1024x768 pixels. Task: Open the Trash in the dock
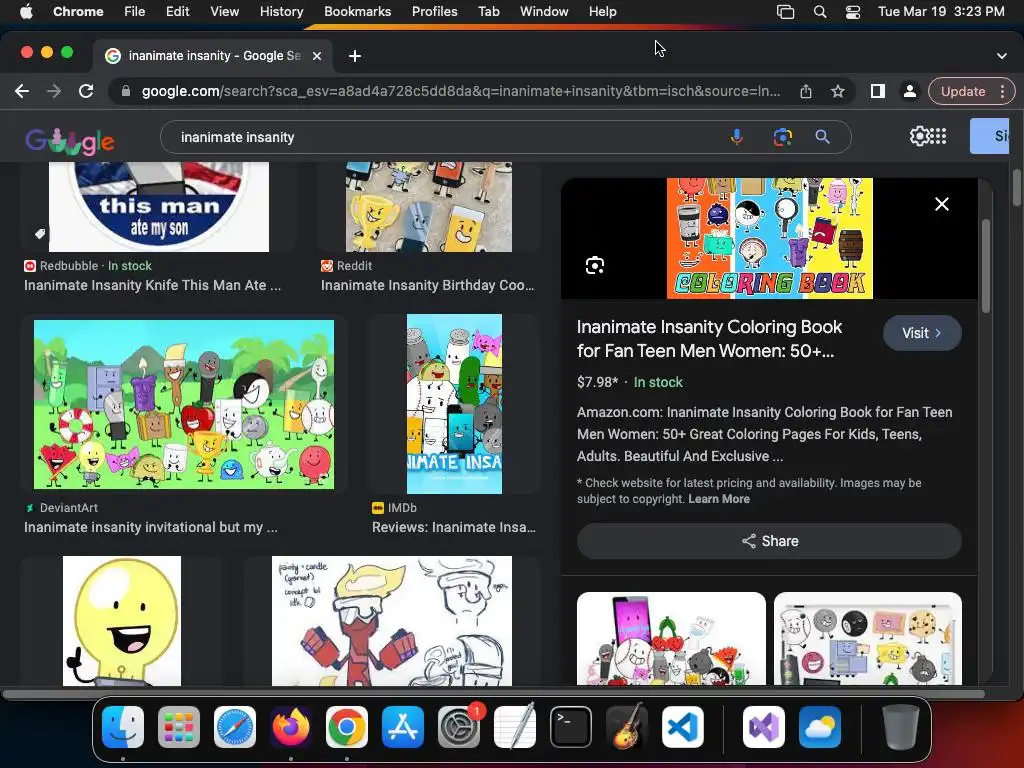coord(901,727)
